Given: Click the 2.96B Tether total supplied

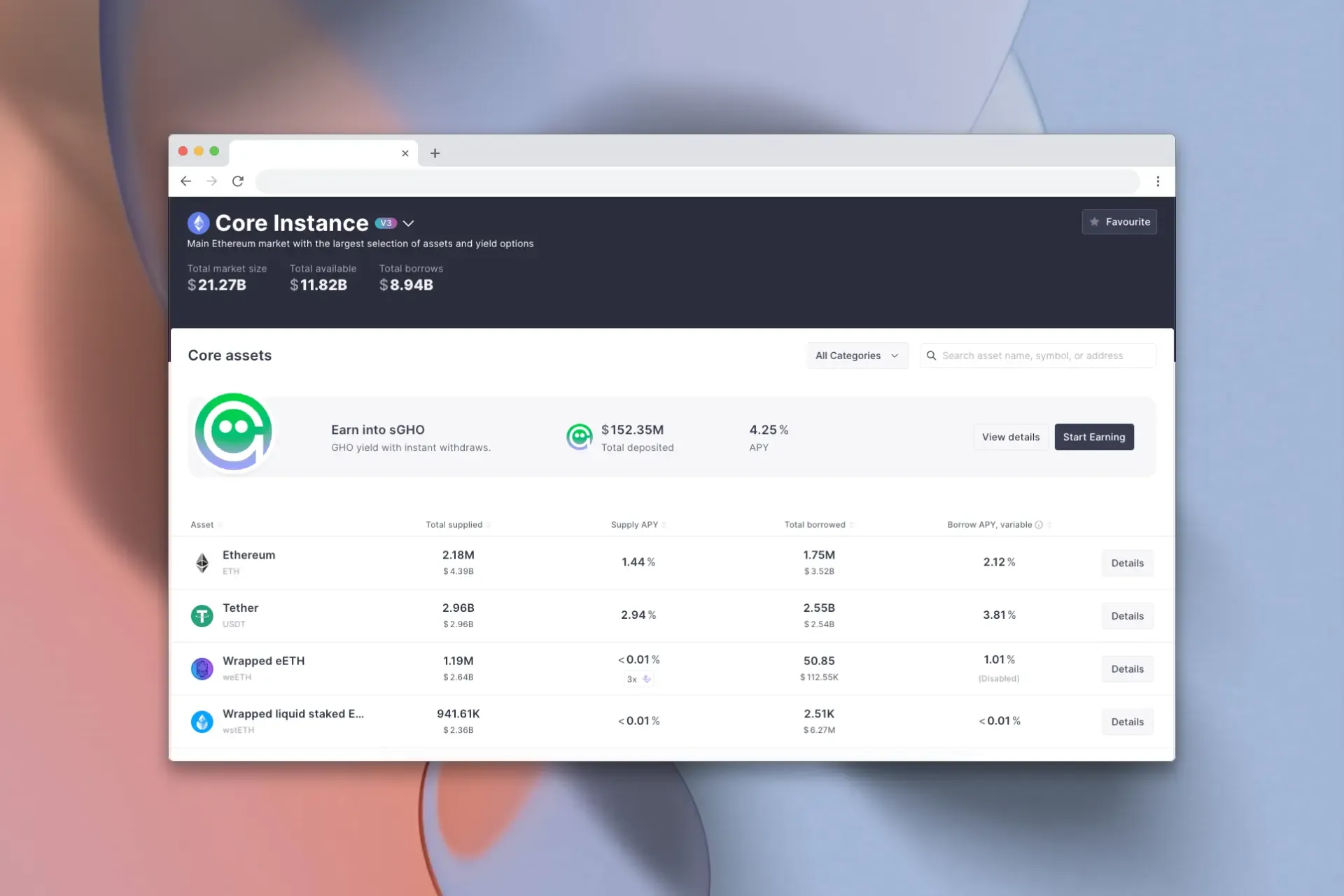Looking at the screenshot, I should (x=458, y=608).
